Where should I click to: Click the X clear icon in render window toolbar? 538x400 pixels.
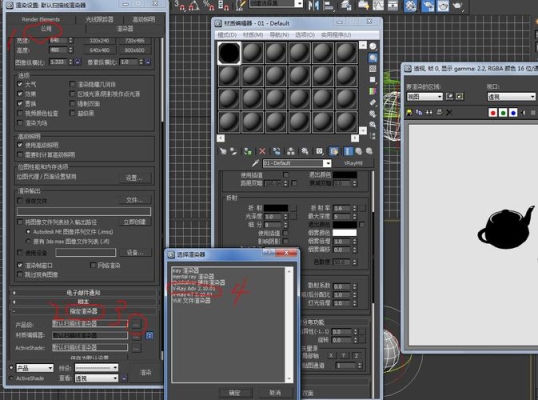[x=449, y=112]
